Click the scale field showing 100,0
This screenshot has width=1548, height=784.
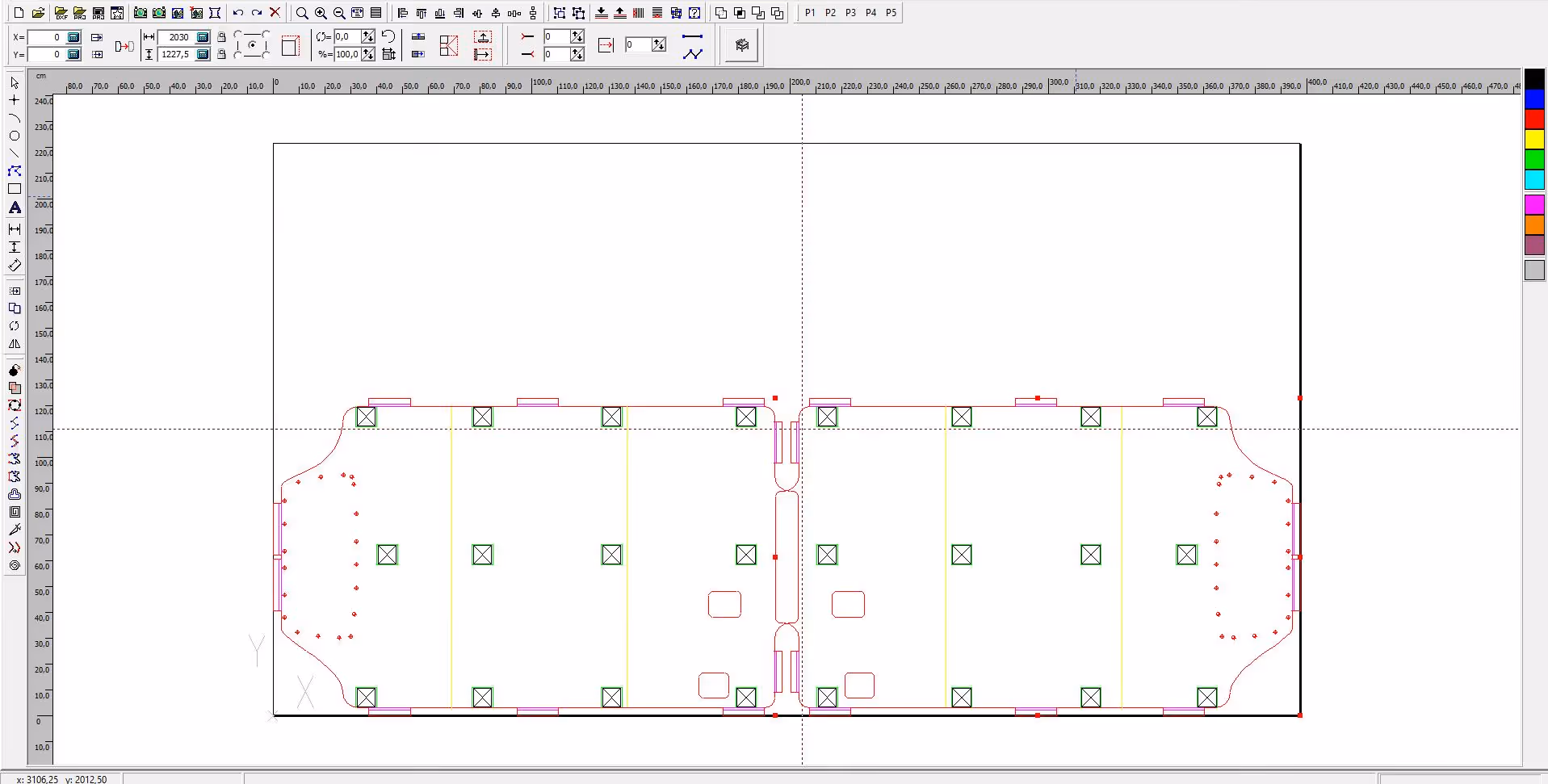tap(348, 54)
